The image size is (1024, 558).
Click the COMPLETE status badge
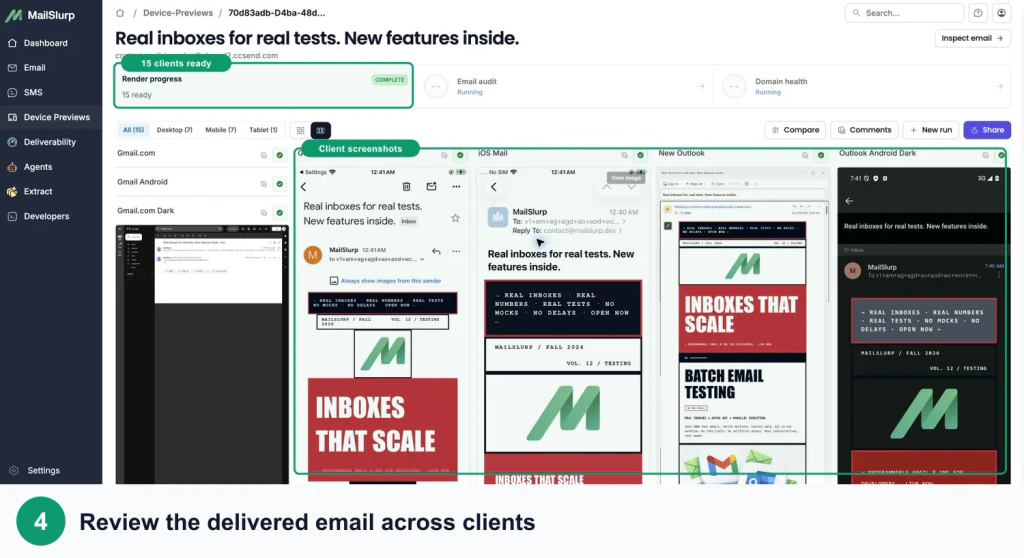pyautogui.click(x=389, y=80)
